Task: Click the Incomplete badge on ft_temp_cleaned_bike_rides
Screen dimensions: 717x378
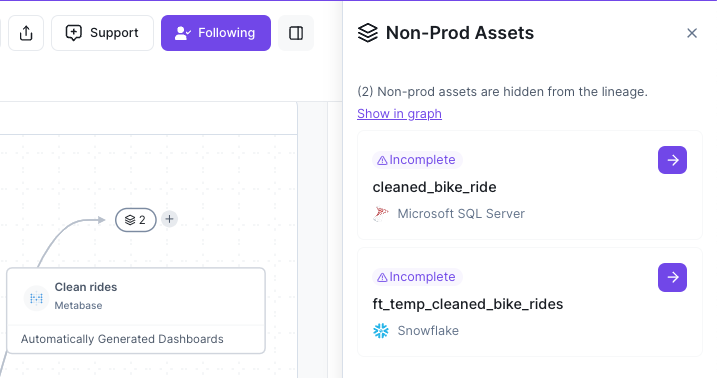Action: (x=417, y=277)
